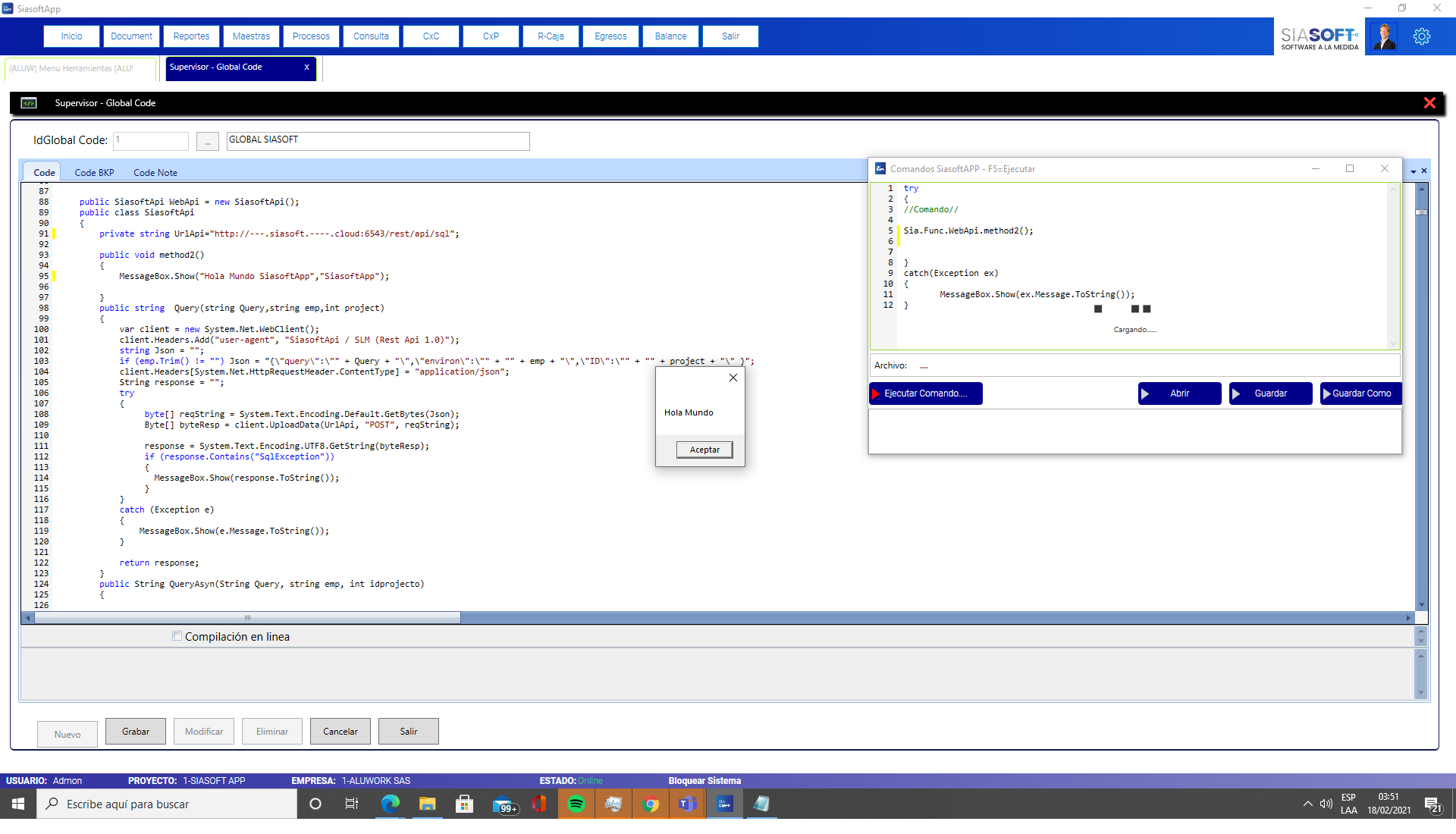The height and width of the screenshot is (834, 1456).
Task: Click the green code icon beside Supervisor - Global Code
Action: pos(29,103)
